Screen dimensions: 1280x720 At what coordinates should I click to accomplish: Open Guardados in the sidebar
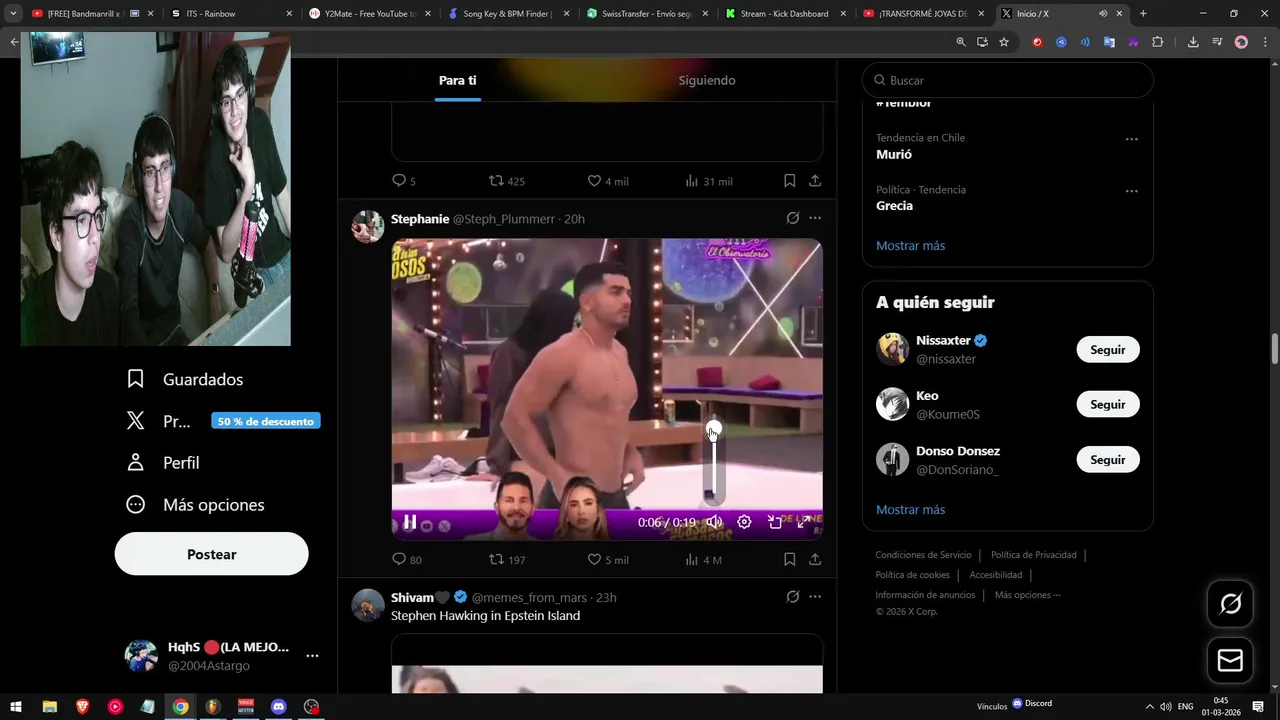click(185, 379)
